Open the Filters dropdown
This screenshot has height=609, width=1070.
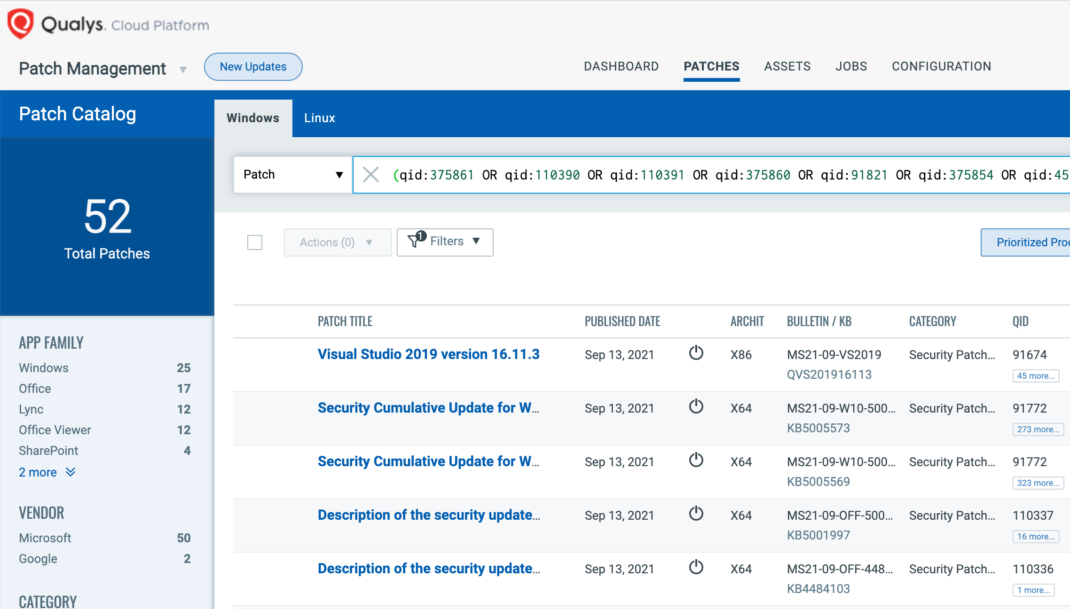click(x=445, y=242)
